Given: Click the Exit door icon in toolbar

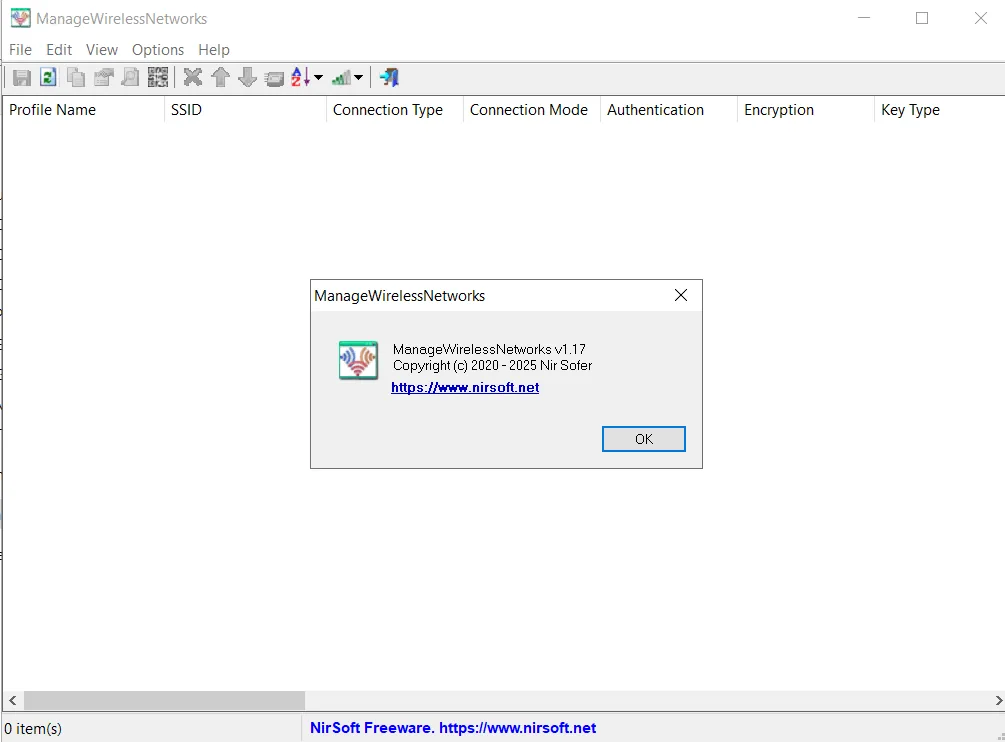Looking at the screenshot, I should [x=389, y=78].
